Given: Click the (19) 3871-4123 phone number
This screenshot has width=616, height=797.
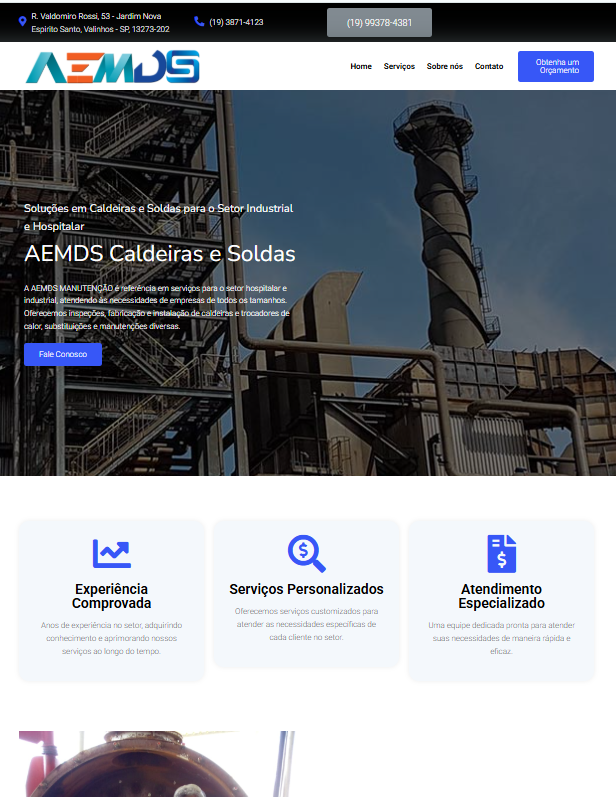Looking at the screenshot, I should (x=236, y=22).
